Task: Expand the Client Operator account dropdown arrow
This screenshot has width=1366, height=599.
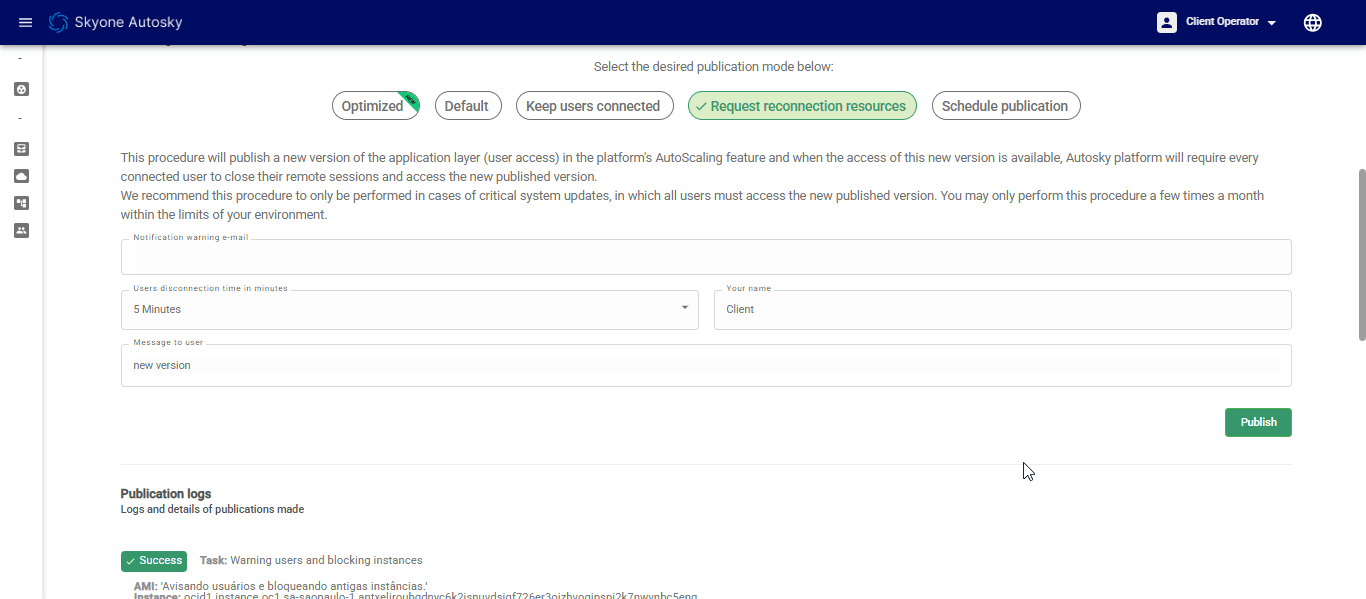Action: point(1272,23)
